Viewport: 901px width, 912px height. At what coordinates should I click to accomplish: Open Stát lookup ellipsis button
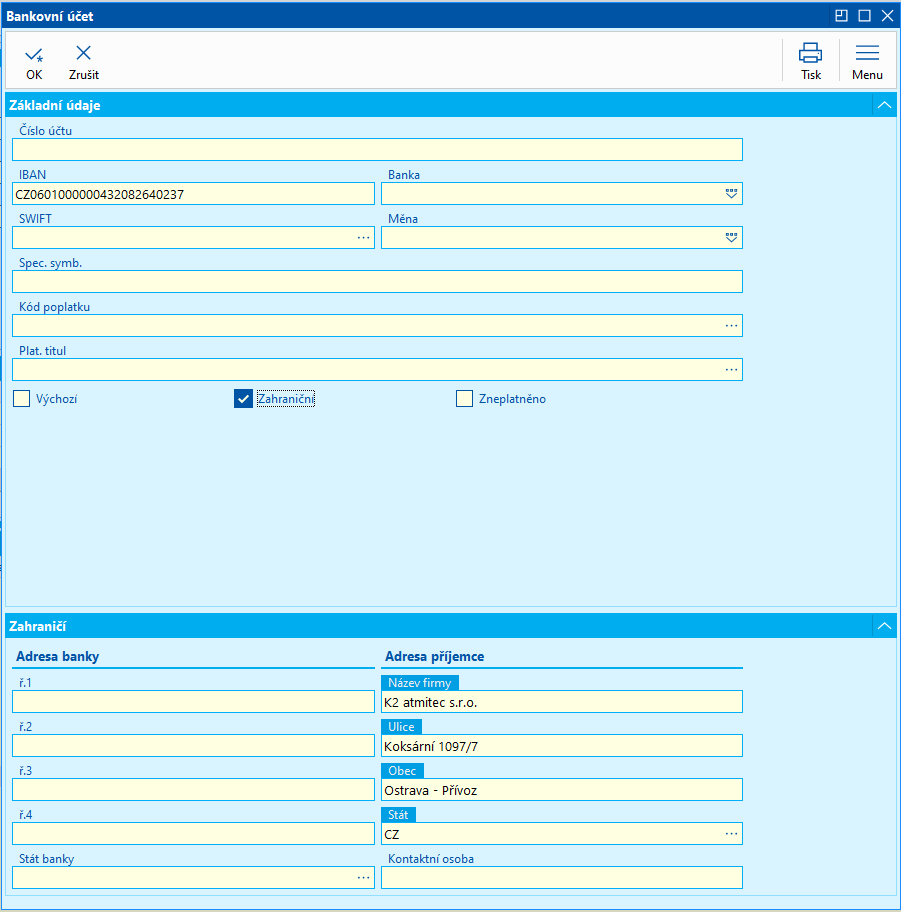coord(731,834)
